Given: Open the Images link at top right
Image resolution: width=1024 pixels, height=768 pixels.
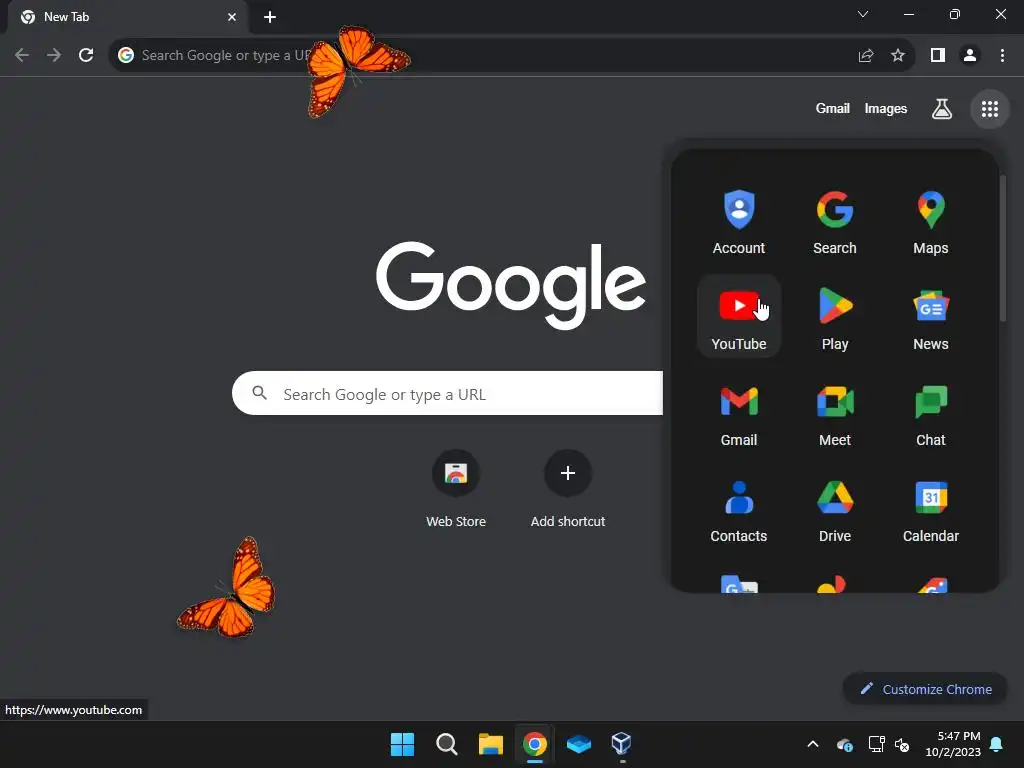Looking at the screenshot, I should (x=886, y=109).
